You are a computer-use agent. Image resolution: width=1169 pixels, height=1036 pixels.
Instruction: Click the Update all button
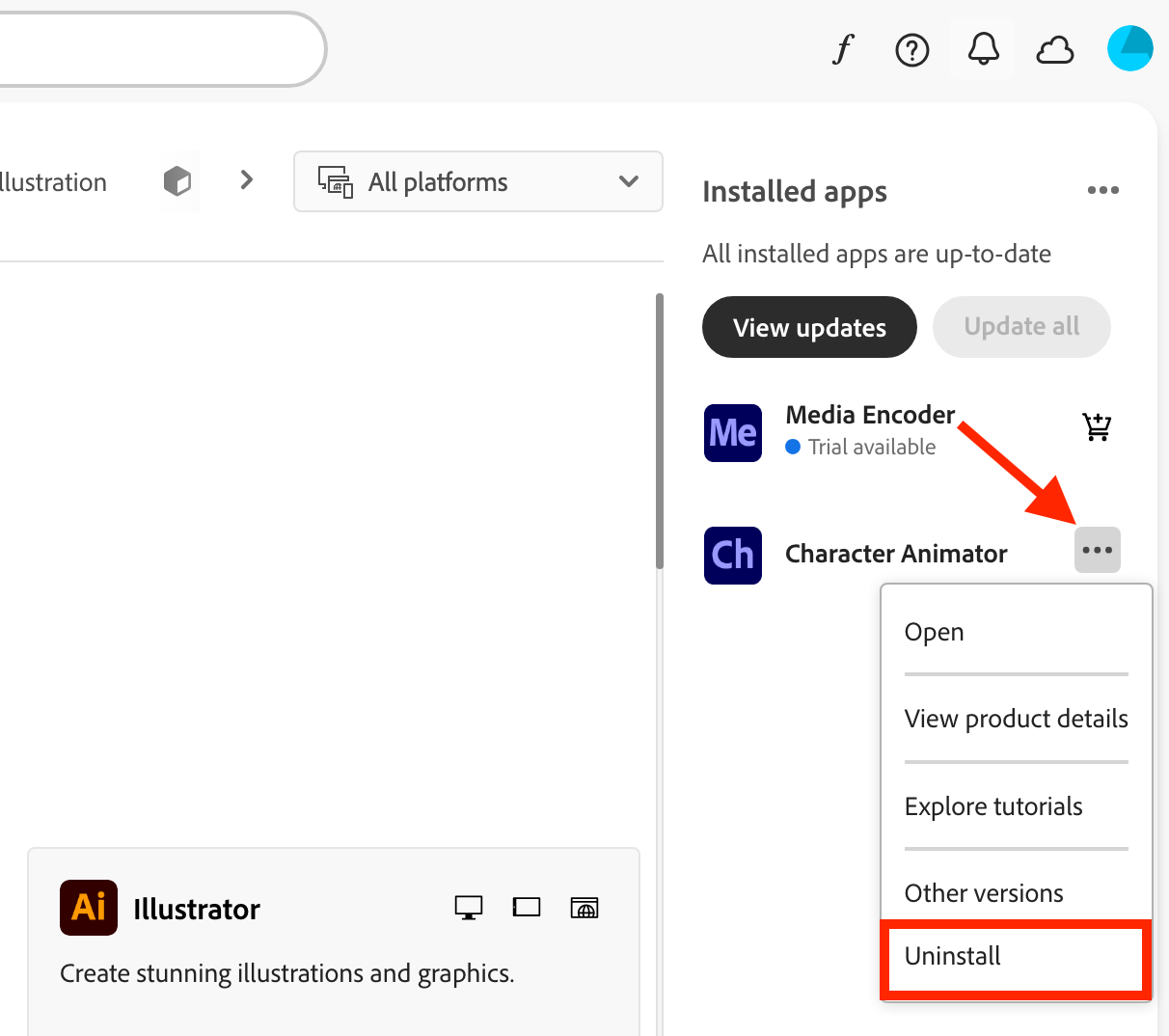coord(1020,327)
